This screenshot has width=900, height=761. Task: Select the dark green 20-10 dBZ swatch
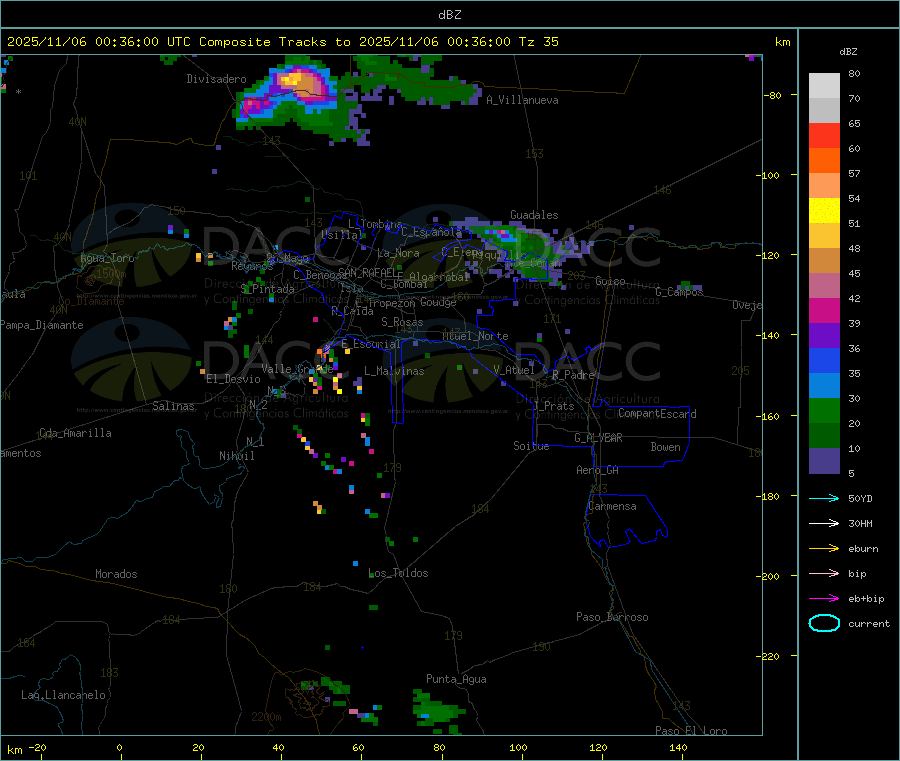click(824, 436)
